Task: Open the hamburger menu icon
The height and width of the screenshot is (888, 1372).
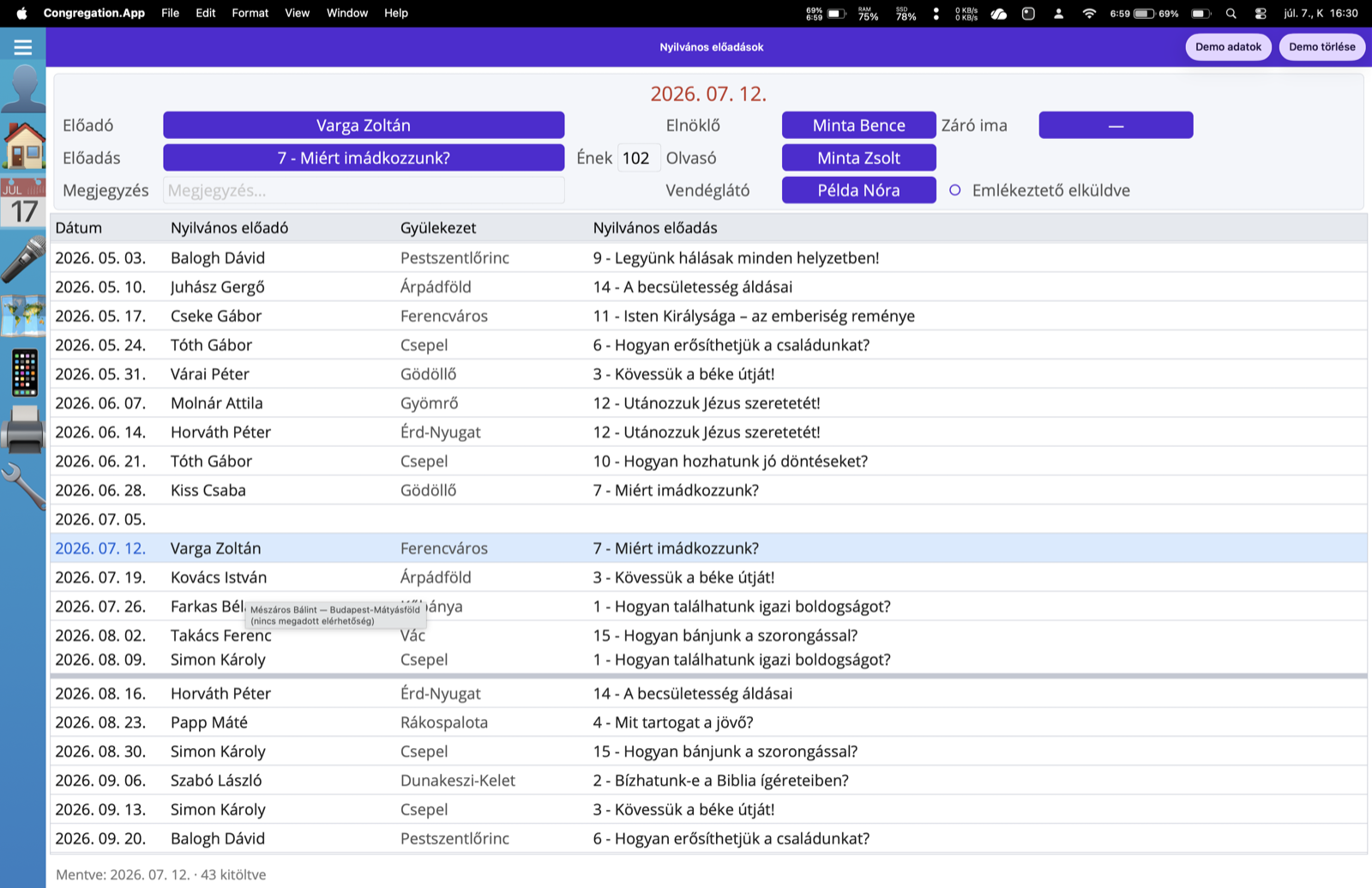Action: coord(23,47)
